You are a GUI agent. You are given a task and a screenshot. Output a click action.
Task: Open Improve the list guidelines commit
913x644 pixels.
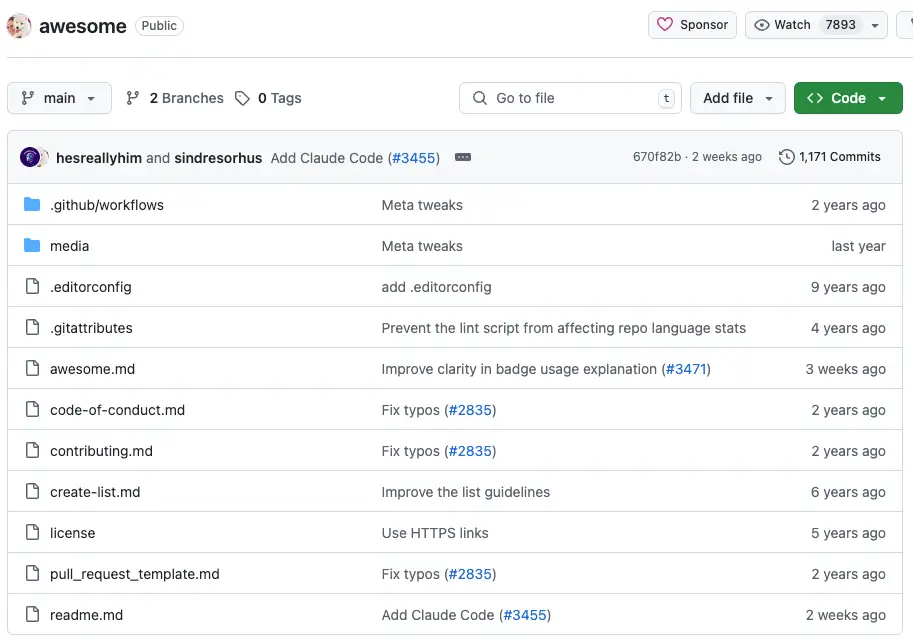point(466,492)
